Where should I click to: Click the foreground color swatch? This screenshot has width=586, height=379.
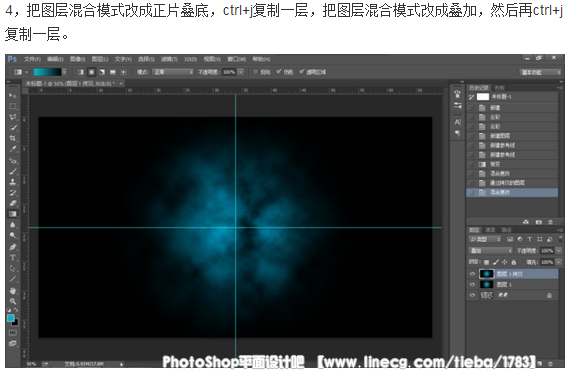(11, 318)
